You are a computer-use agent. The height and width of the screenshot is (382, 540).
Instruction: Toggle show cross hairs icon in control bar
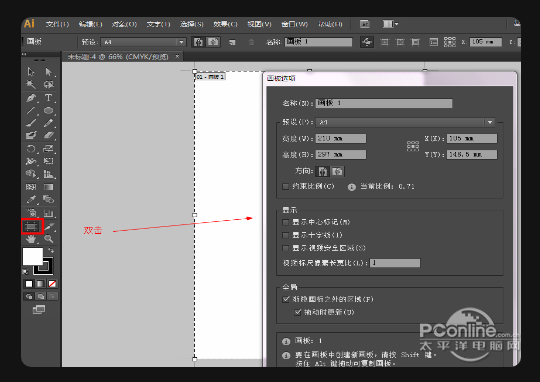click(x=400, y=42)
